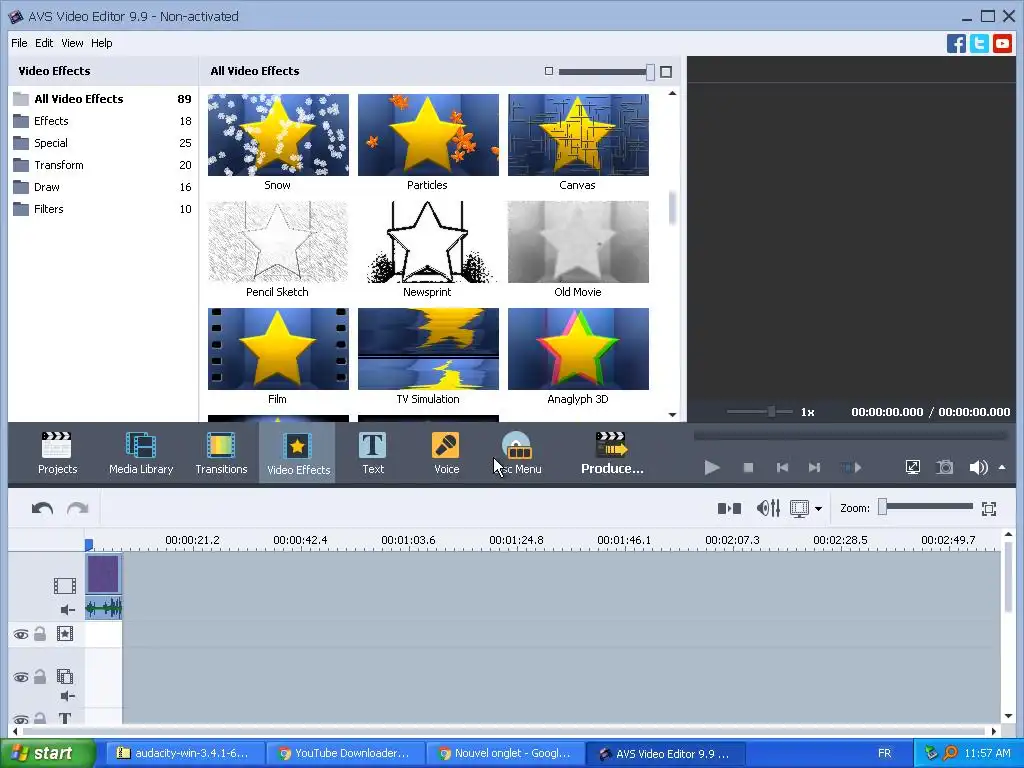
Task: Click the next scene button
Action: click(x=850, y=468)
